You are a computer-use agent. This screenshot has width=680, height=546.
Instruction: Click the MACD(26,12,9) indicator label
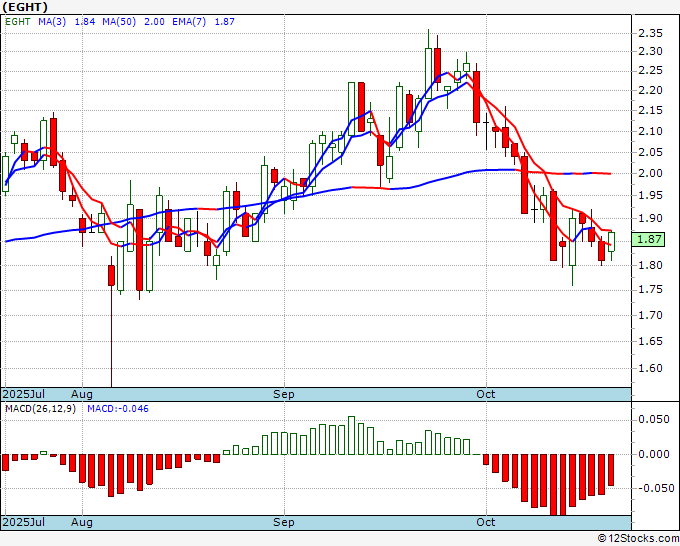40,409
